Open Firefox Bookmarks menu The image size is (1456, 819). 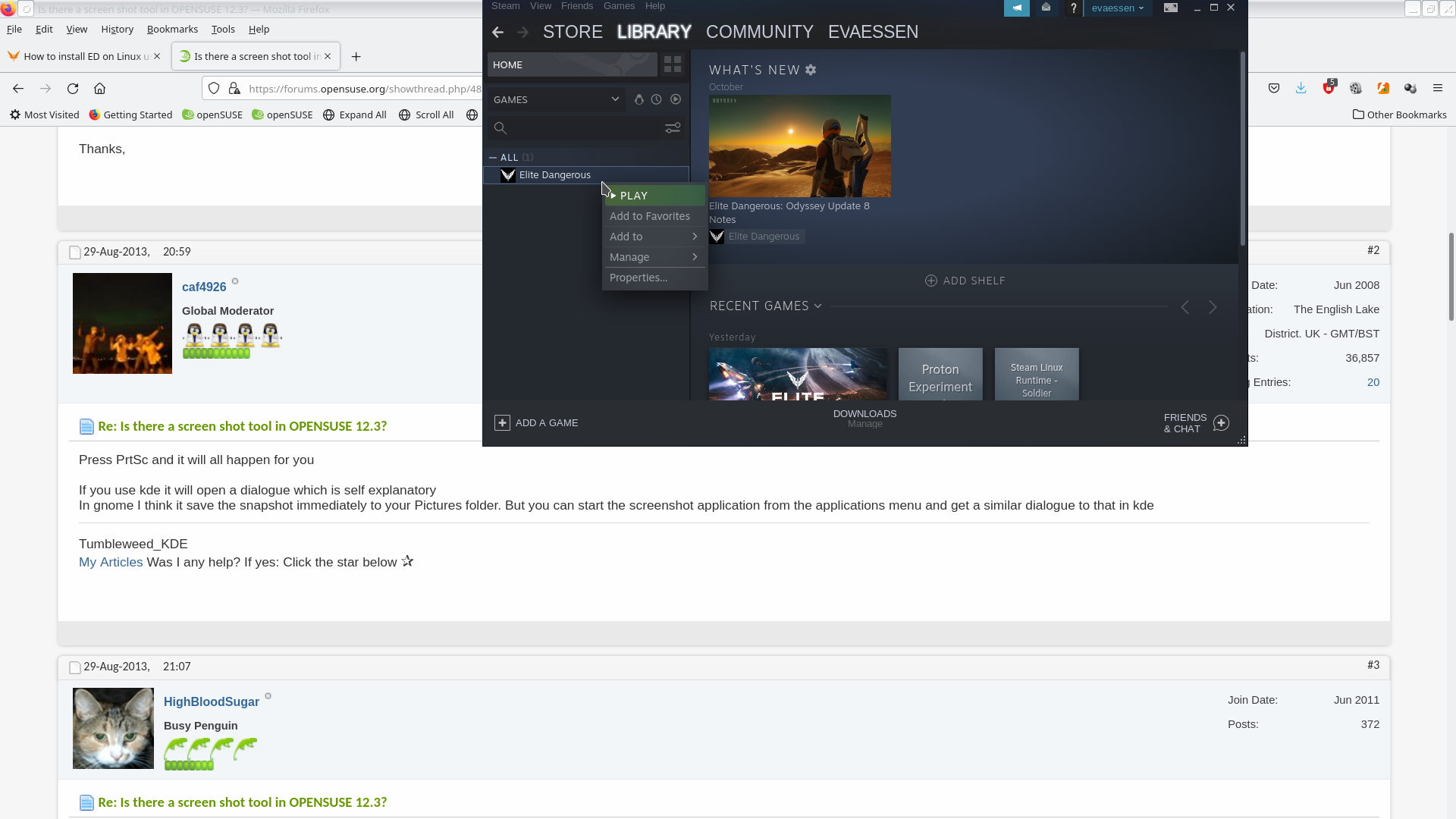point(172,29)
